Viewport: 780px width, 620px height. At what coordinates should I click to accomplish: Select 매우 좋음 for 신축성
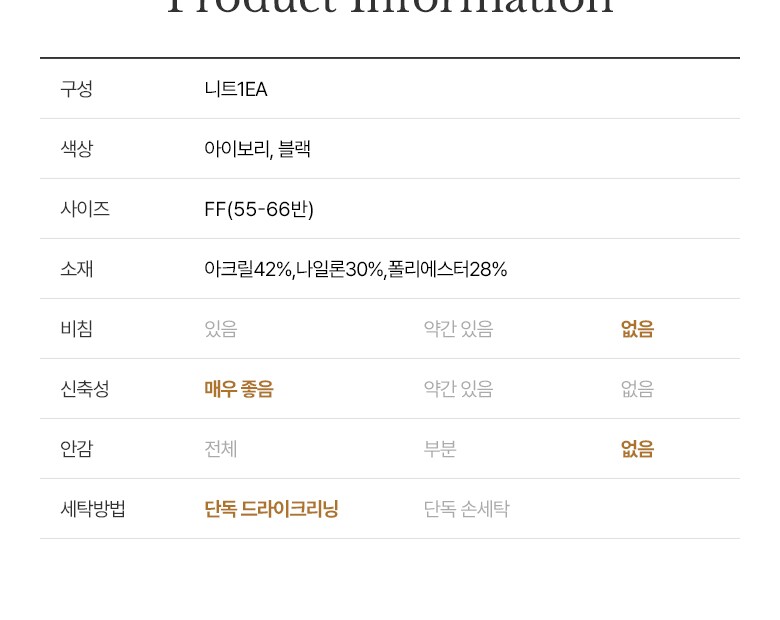point(238,389)
